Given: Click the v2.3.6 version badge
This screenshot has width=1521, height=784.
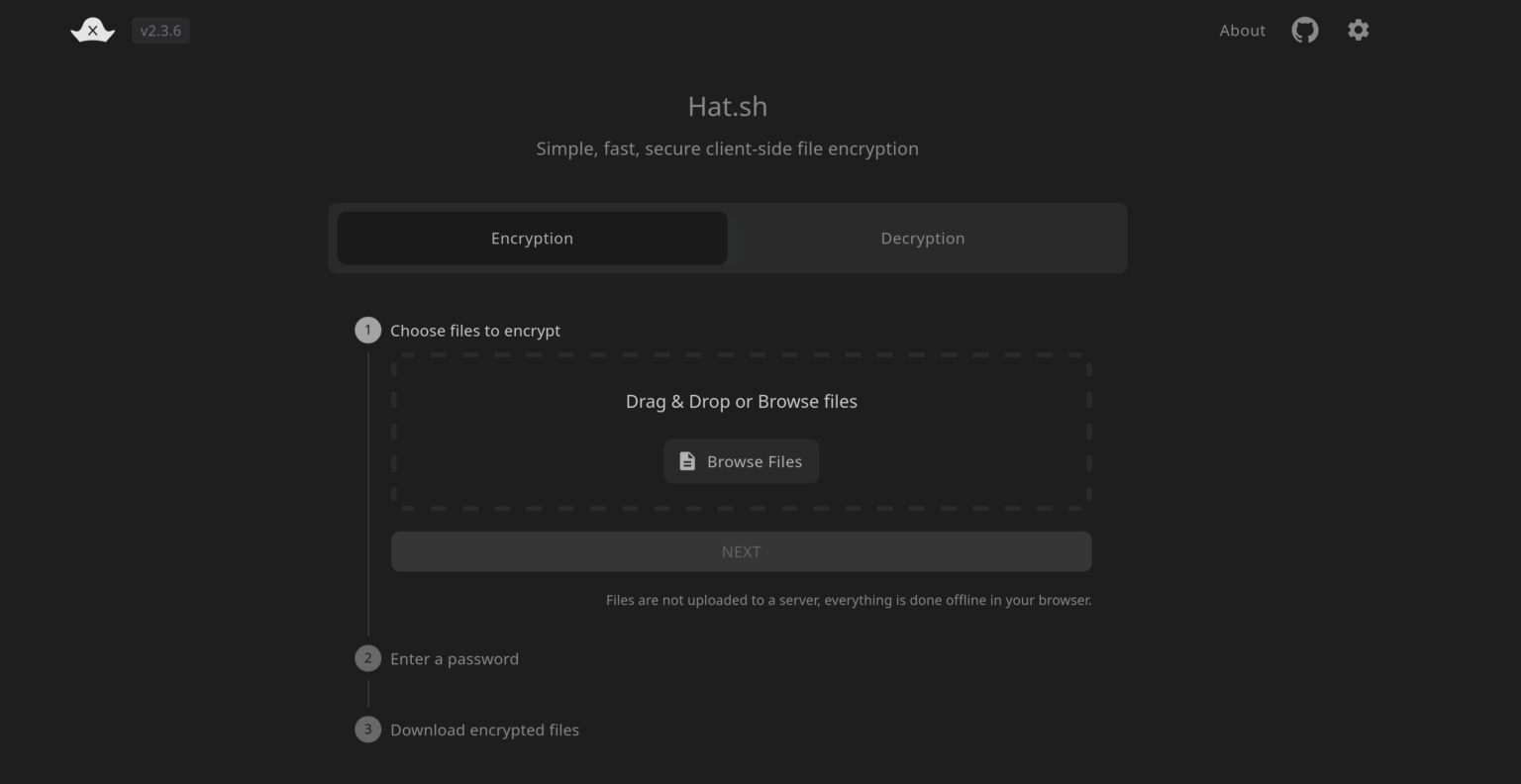Looking at the screenshot, I should [160, 31].
